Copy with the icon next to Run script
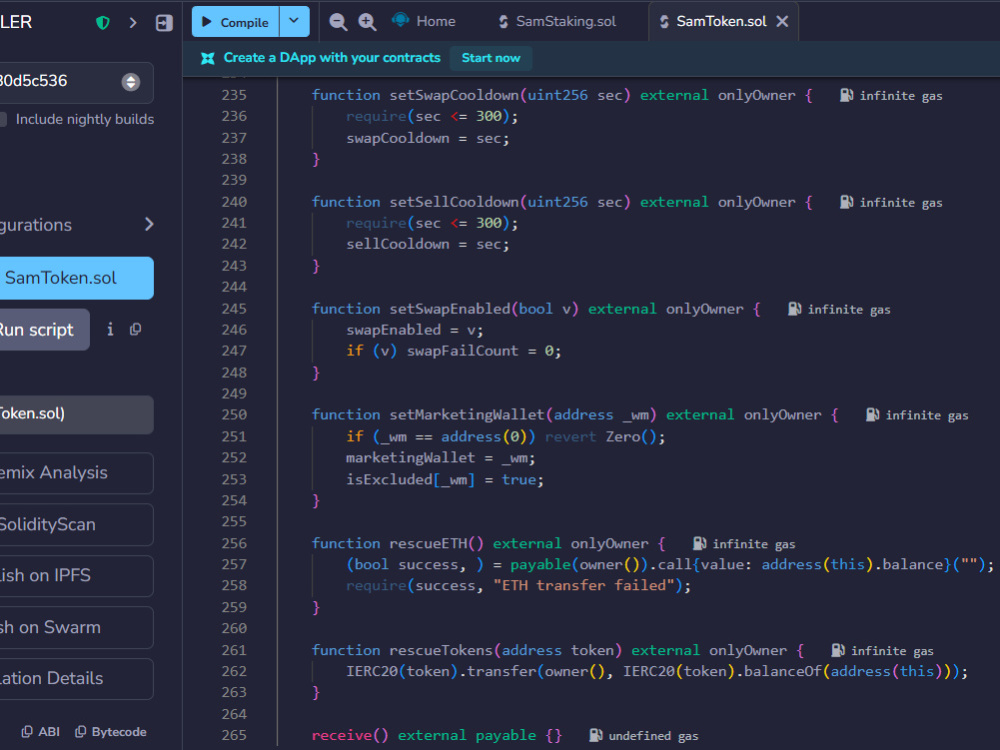The image size is (1000, 750). 135,330
